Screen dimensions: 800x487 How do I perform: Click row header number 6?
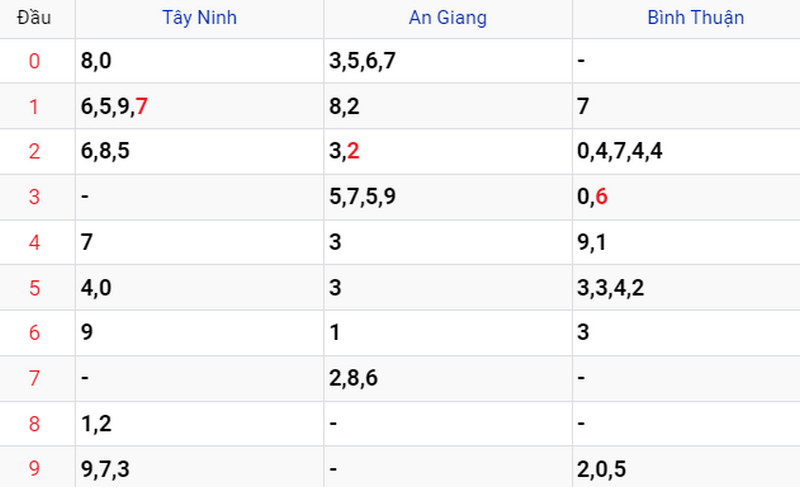click(35, 333)
